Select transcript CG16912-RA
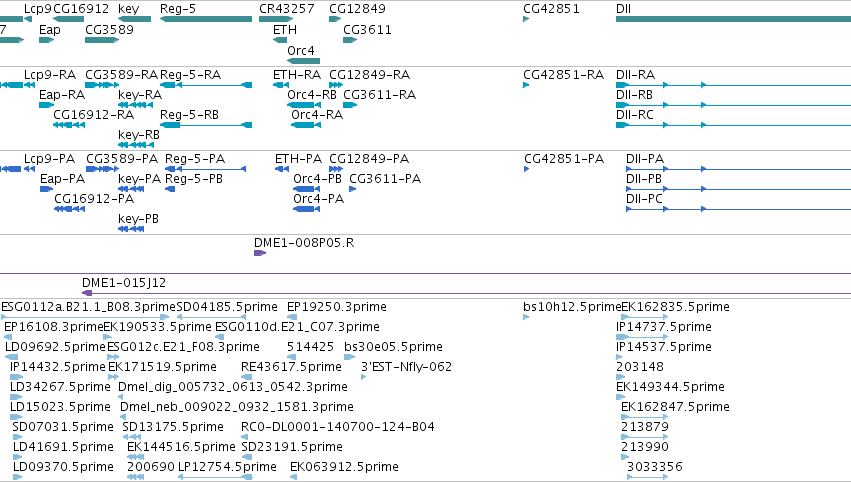This screenshot has width=851, height=482. coord(69,125)
